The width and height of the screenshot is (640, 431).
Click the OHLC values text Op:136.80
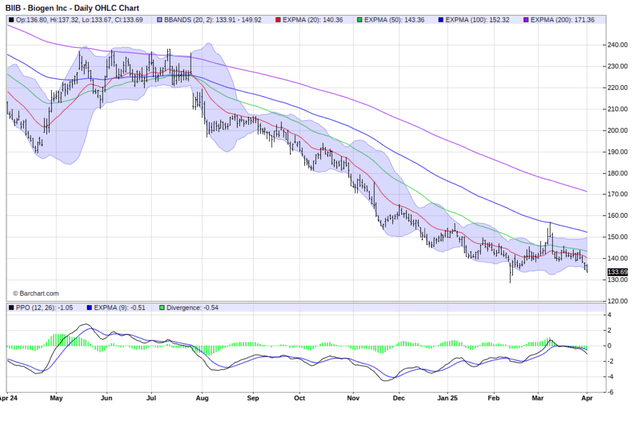(32, 20)
